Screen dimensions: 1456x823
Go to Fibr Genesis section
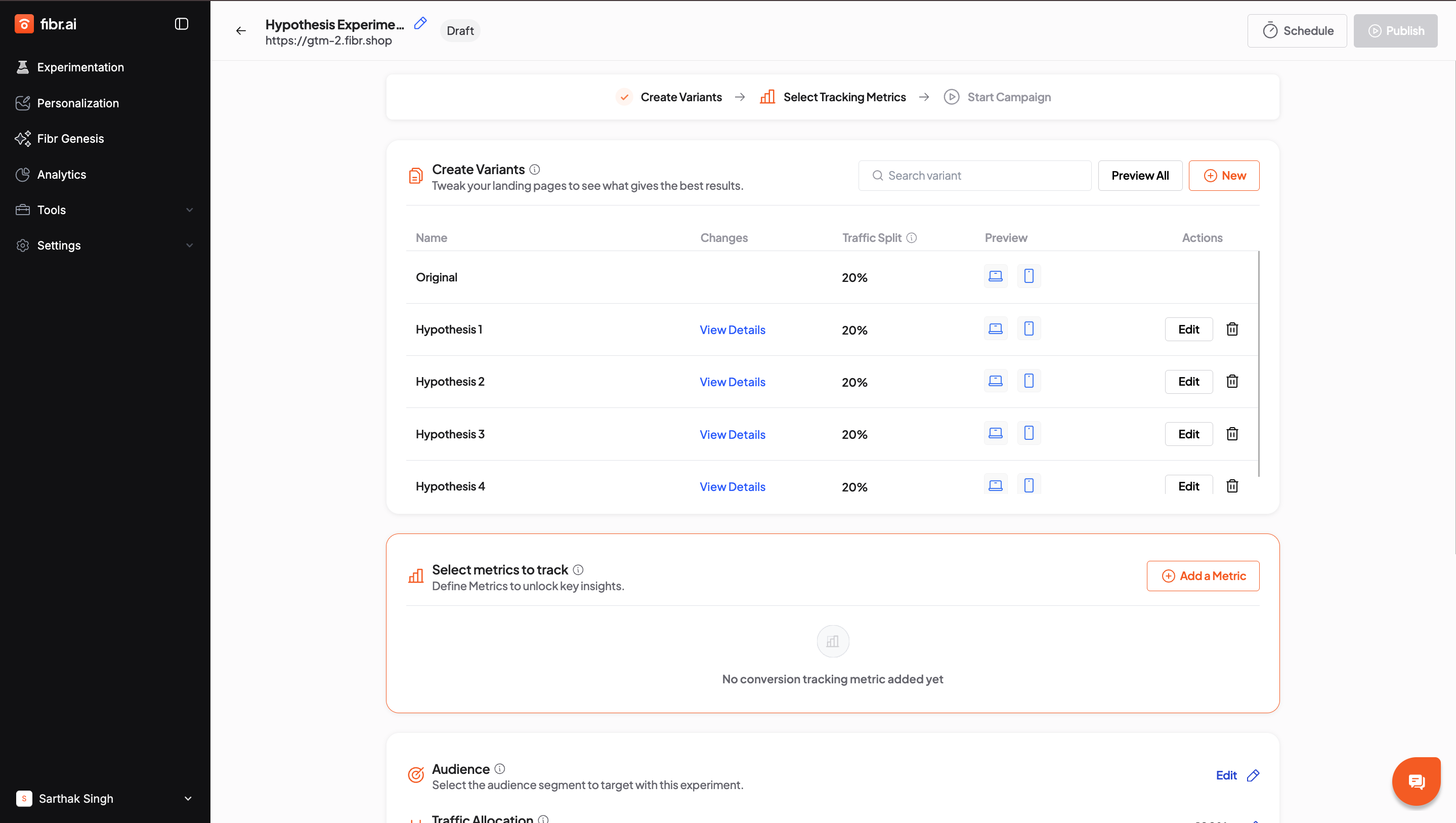click(71, 139)
